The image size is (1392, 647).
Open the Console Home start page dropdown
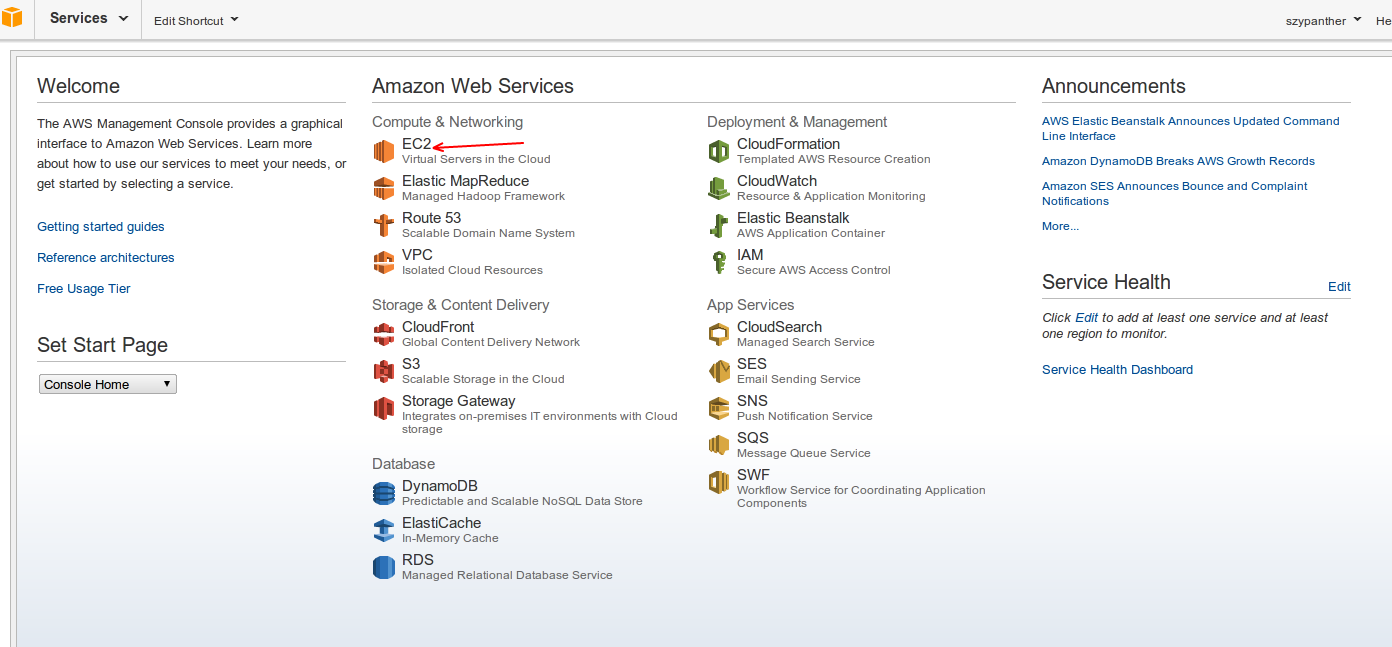point(108,384)
